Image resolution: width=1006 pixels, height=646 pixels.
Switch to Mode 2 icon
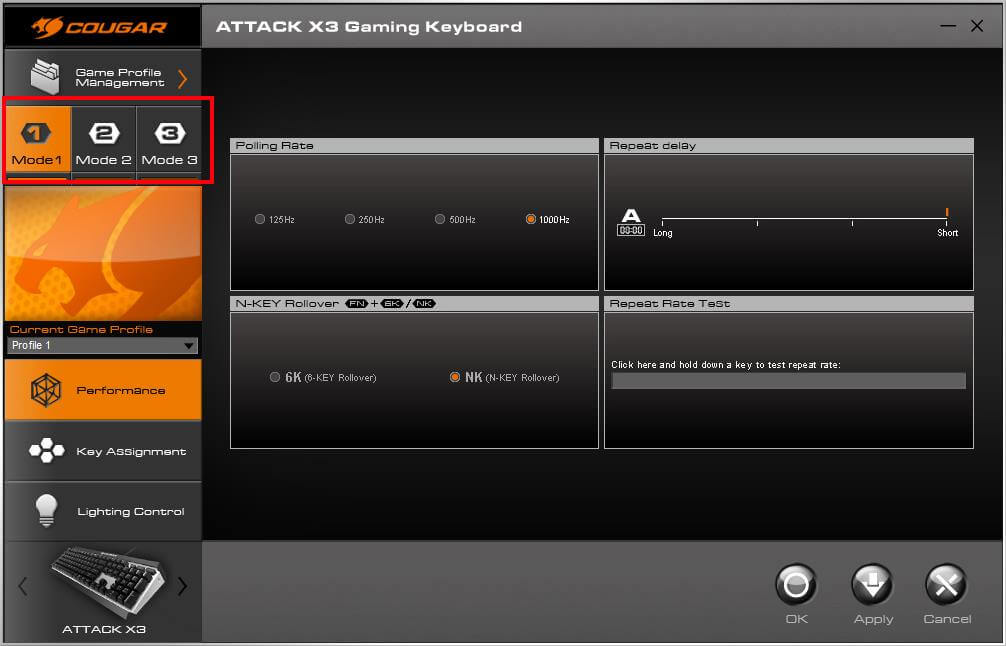tap(104, 133)
